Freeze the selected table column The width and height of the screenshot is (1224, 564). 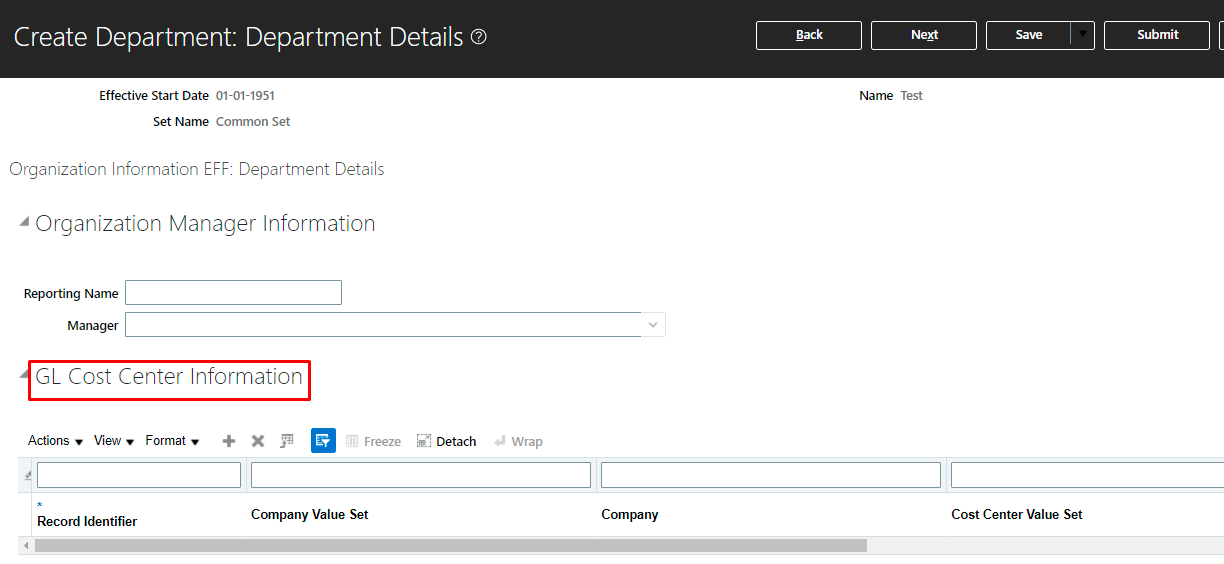pos(373,441)
